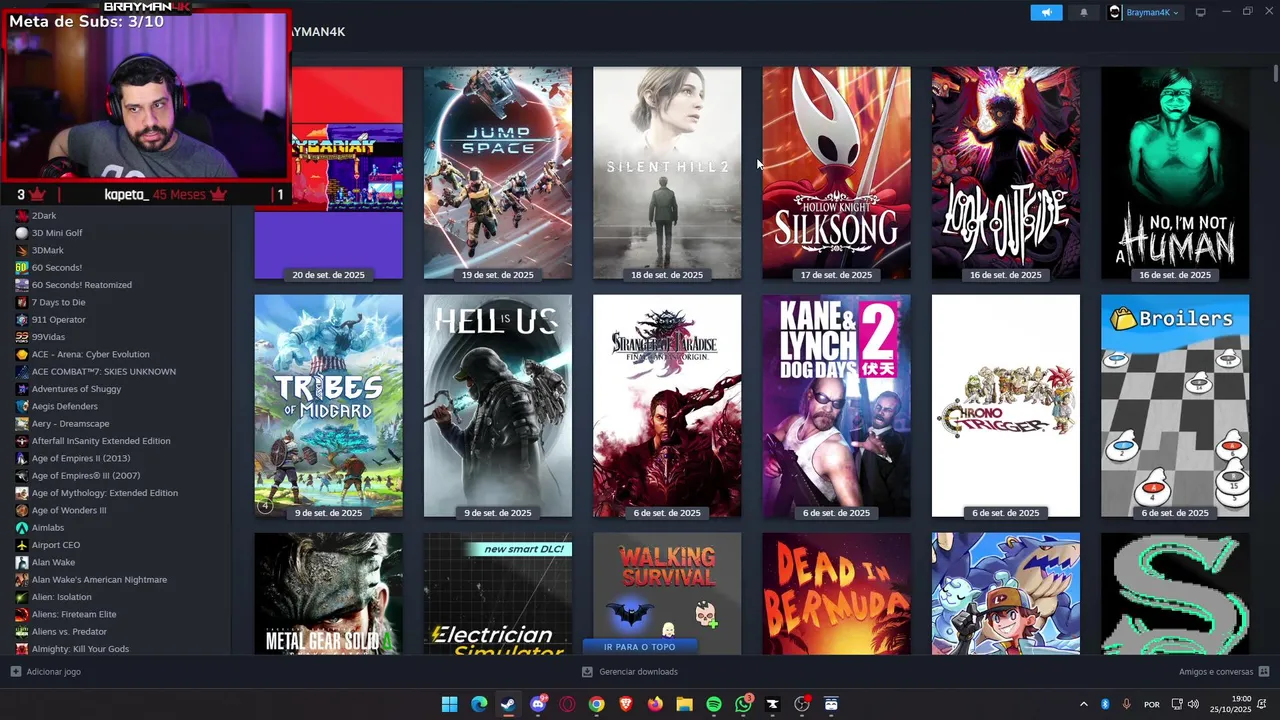The height and width of the screenshot is (720, 1280).
Task: Click the 3D Mini Golf ball icon
Action: click(x=22, y=233)
